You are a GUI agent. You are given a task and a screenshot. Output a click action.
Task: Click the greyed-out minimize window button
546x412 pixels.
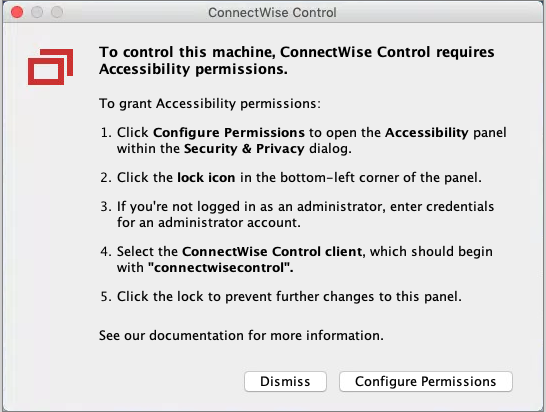(x=37, y=12)
